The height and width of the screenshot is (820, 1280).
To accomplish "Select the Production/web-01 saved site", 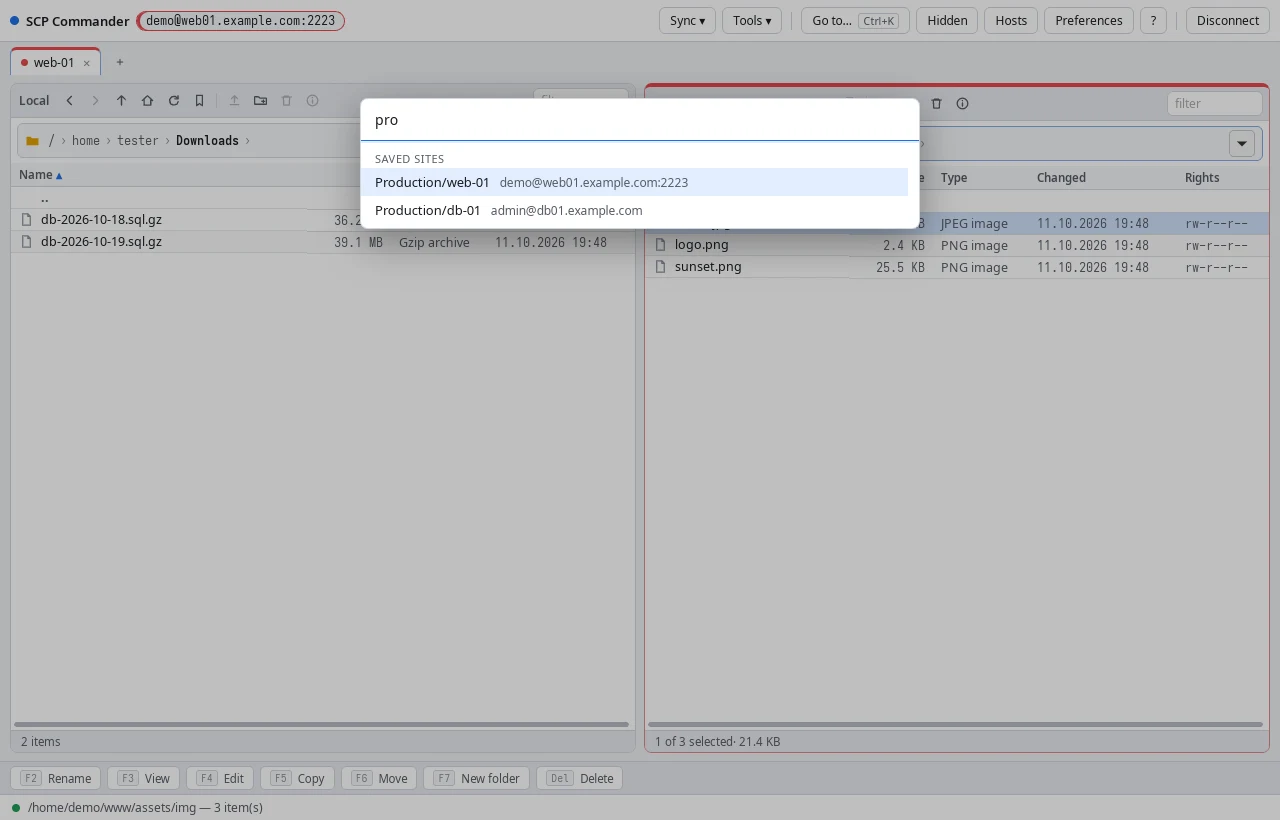I will (634, 182).
